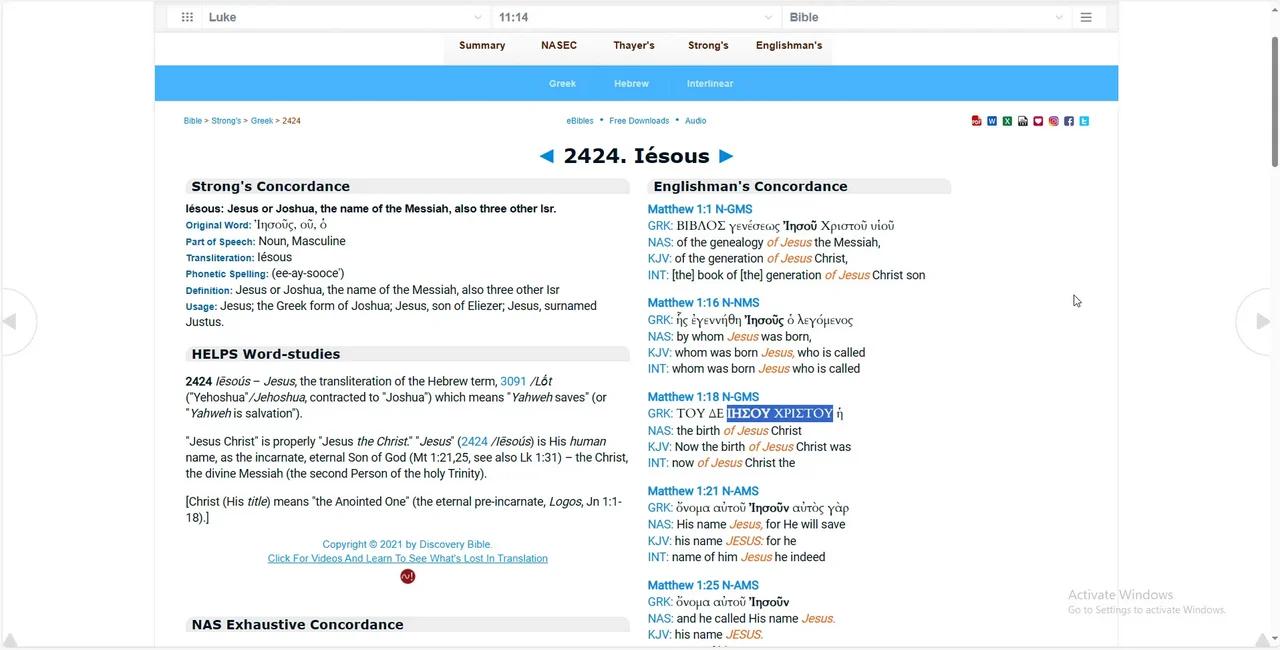Click the Excel spreadsheet icon

pos(1007,121)
